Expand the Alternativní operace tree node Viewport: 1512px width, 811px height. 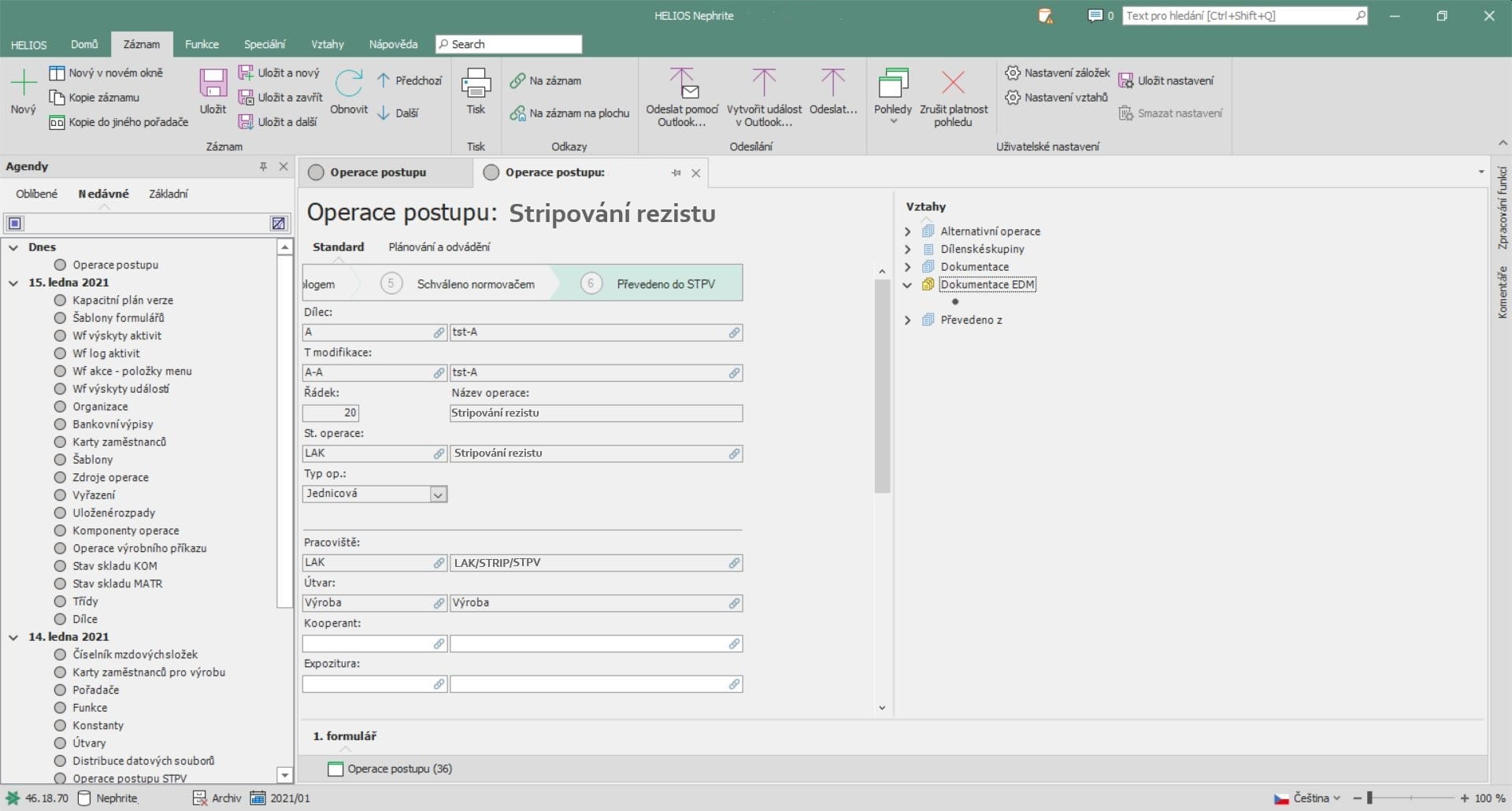click(907, 231)
